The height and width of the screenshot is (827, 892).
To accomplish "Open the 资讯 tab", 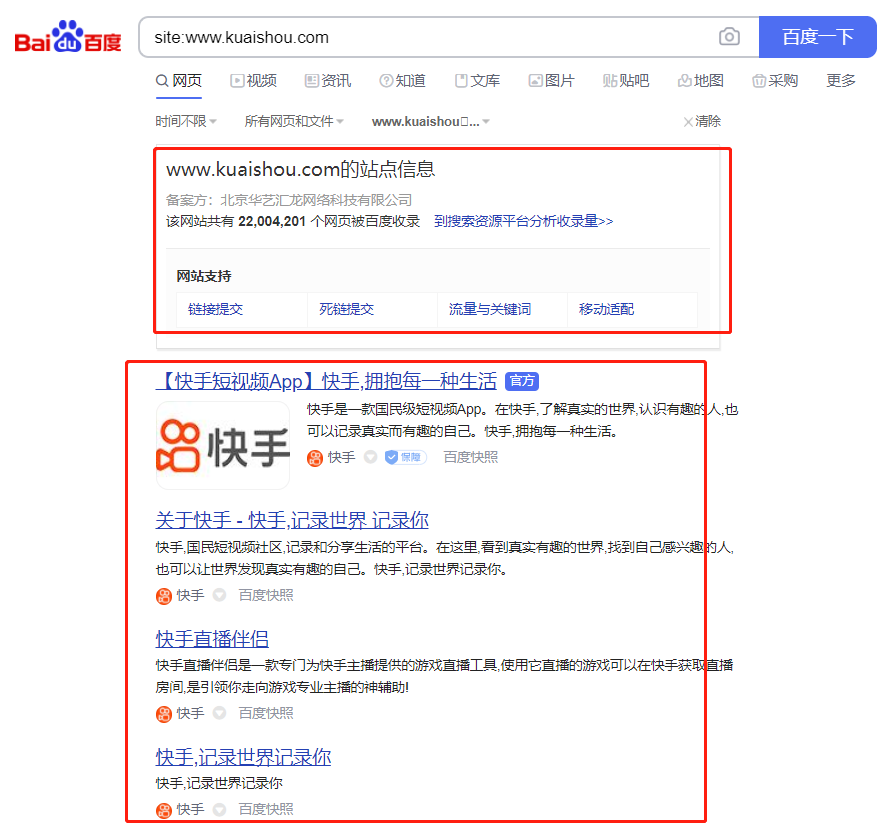I will pos(328,81).
